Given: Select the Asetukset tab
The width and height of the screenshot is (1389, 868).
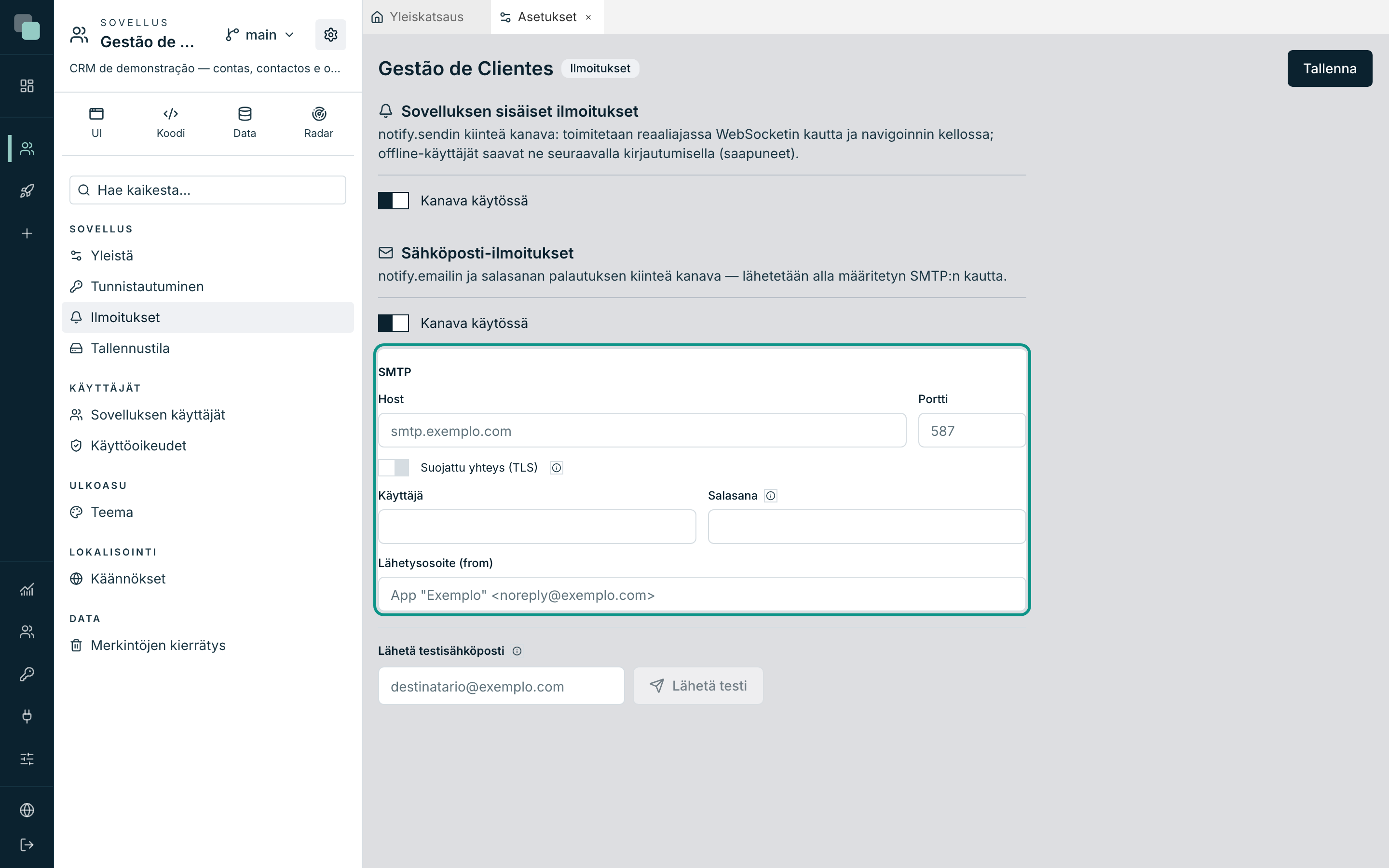Looking at the screenshot, I should pos(546,17).
